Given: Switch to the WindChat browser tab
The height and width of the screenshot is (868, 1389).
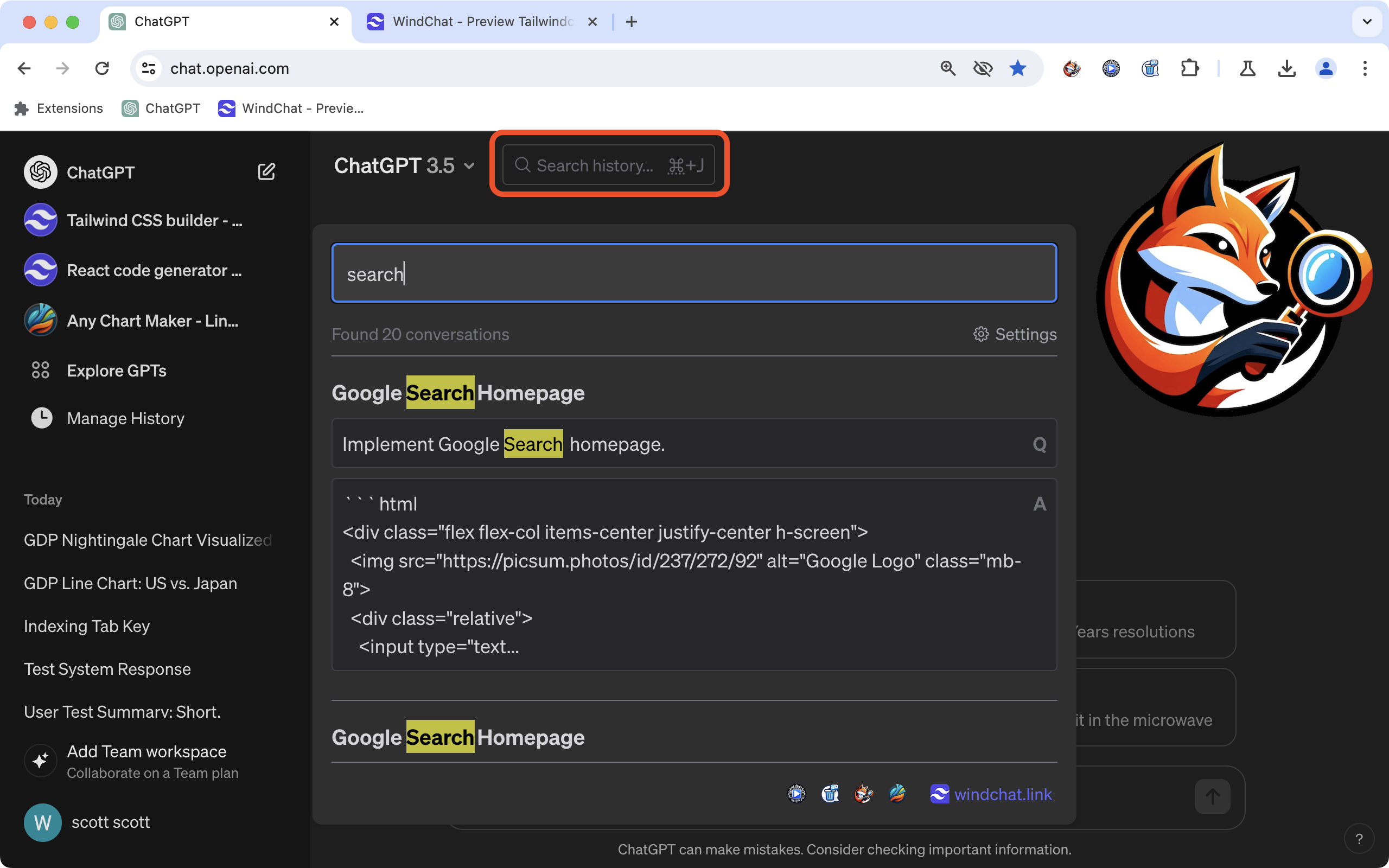Looking at the screenshot, I should [x=481, y=22].
